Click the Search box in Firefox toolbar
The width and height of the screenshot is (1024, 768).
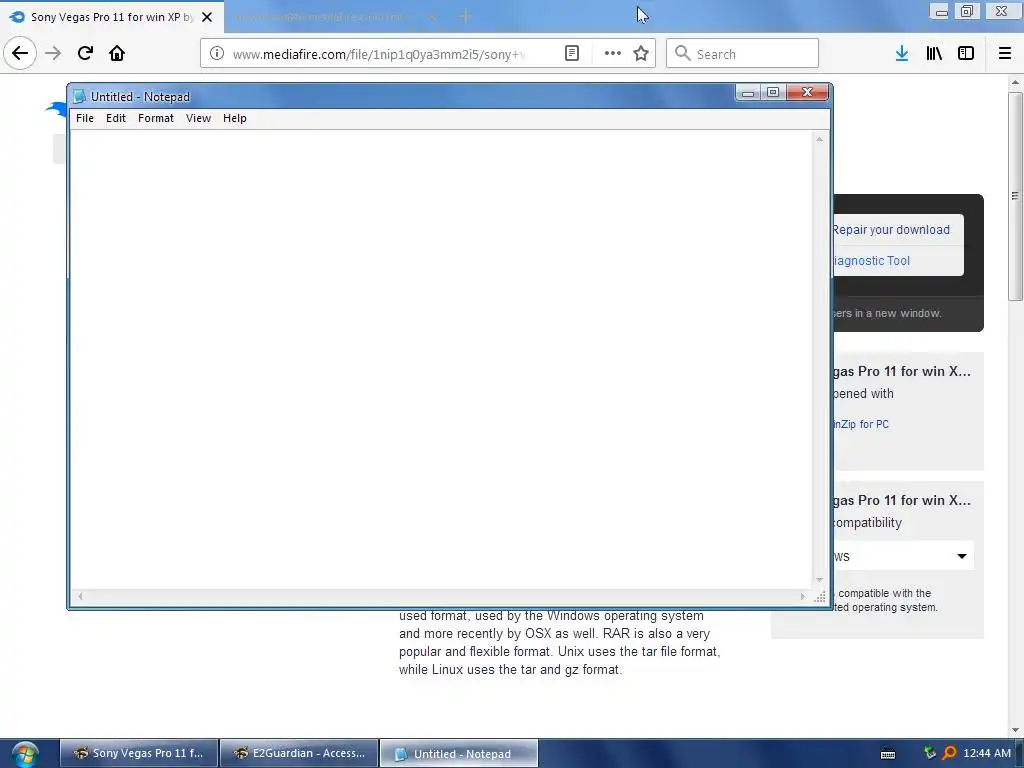click(x=743, y=54)
